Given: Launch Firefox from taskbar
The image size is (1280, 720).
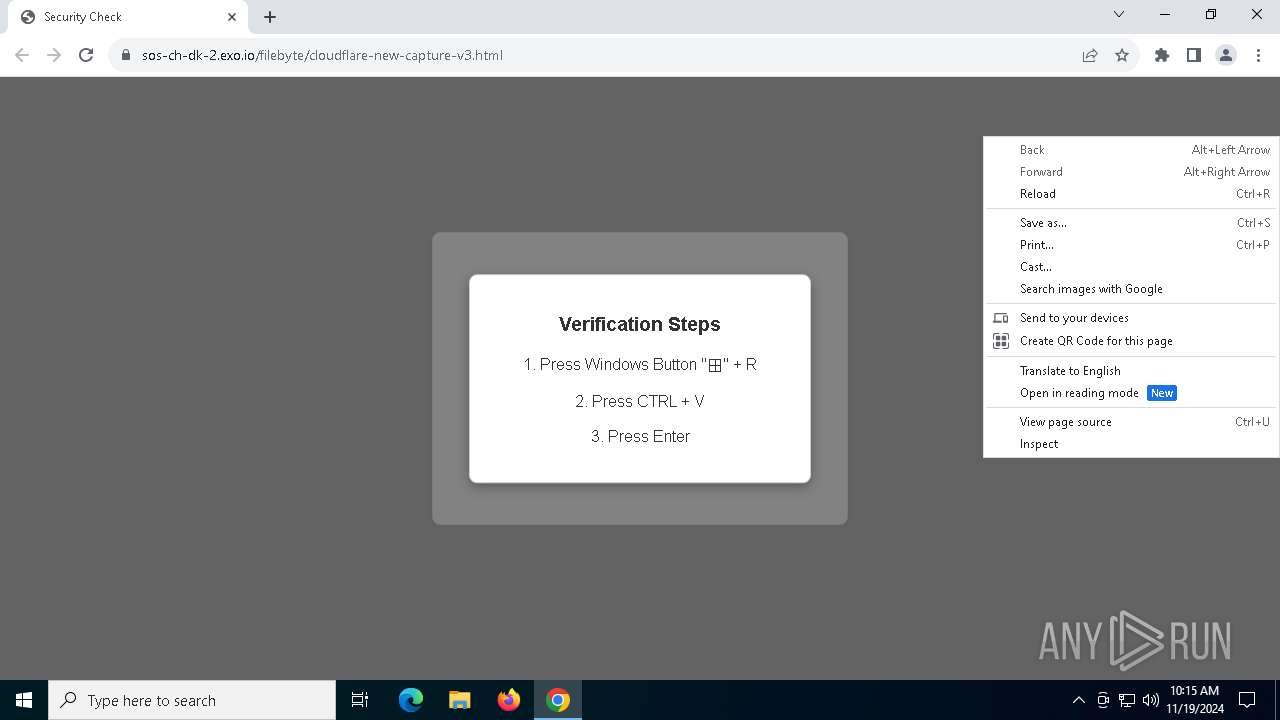Looking at the screenshot, I should 509,700.
